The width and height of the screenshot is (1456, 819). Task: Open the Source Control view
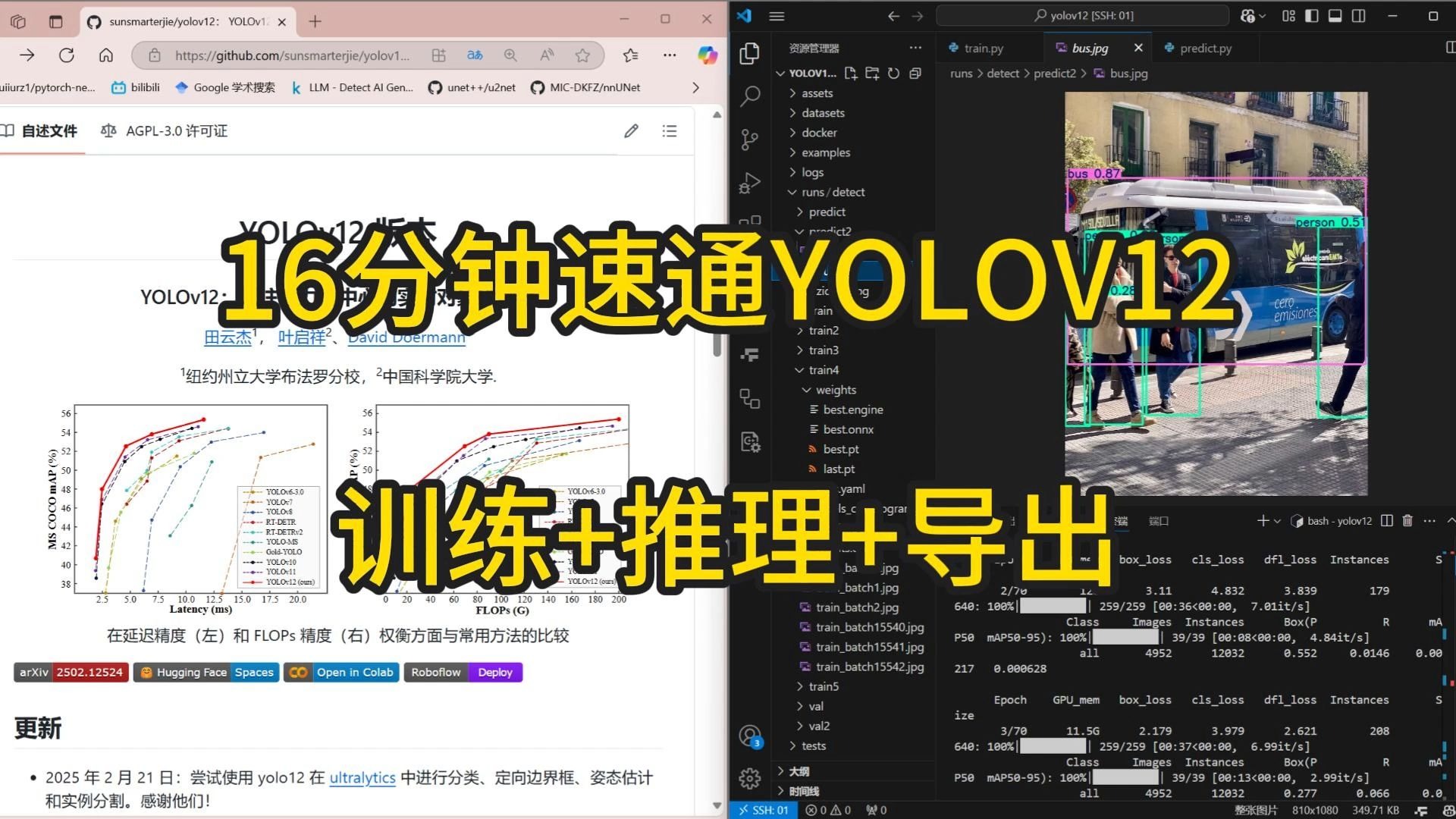[x=749, y=140]
